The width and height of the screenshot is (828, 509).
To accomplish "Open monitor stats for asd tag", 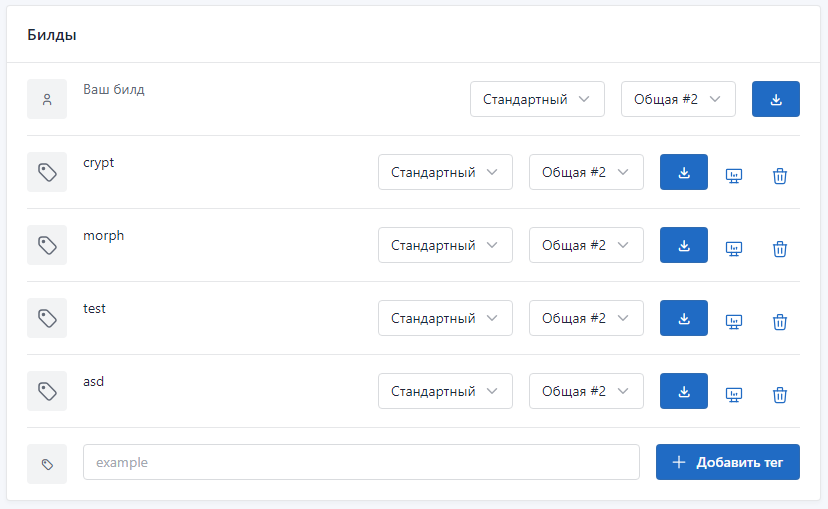I will coord(733,395).
